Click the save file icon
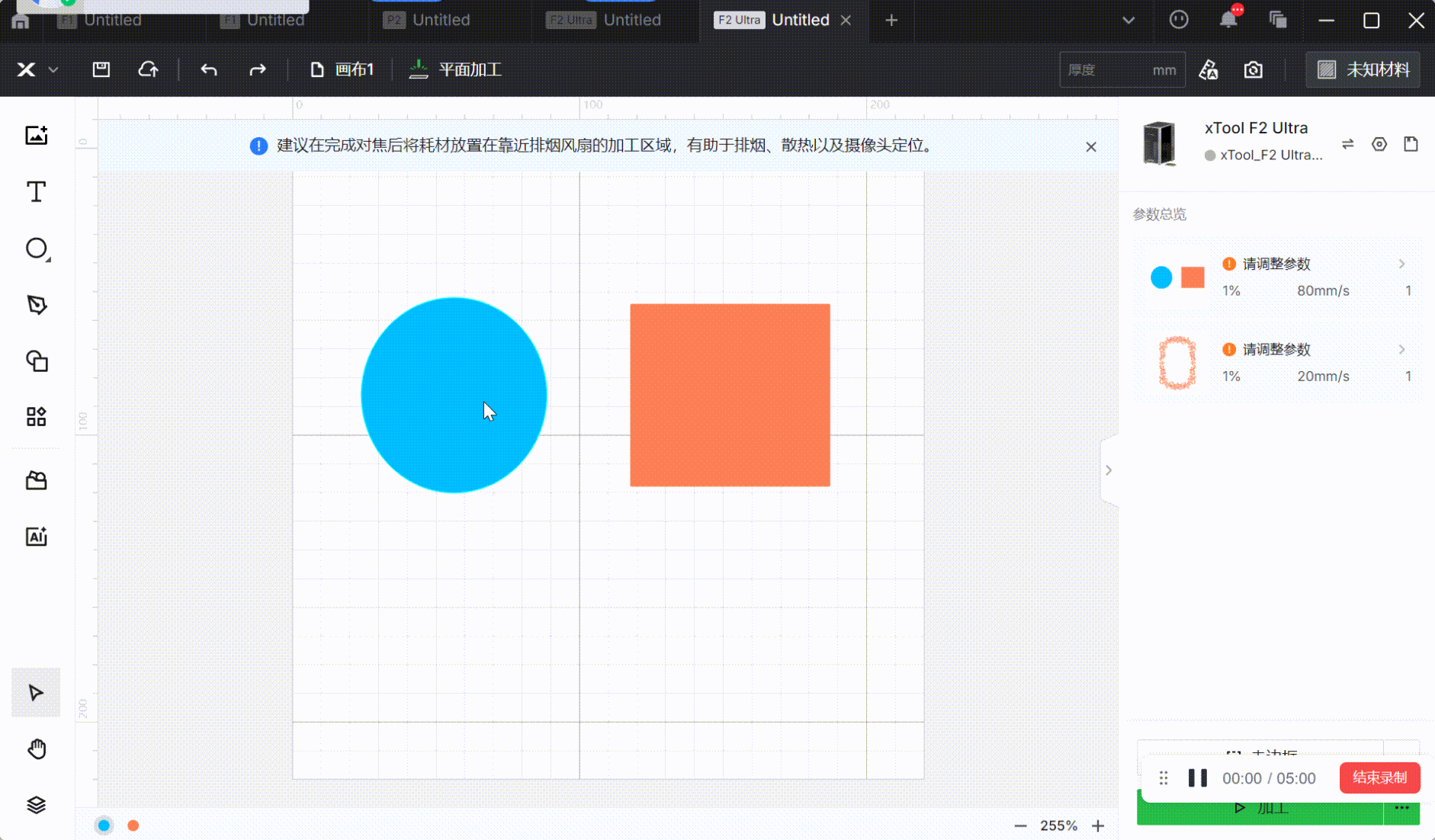1435x840 pixels. coord(101,70)
